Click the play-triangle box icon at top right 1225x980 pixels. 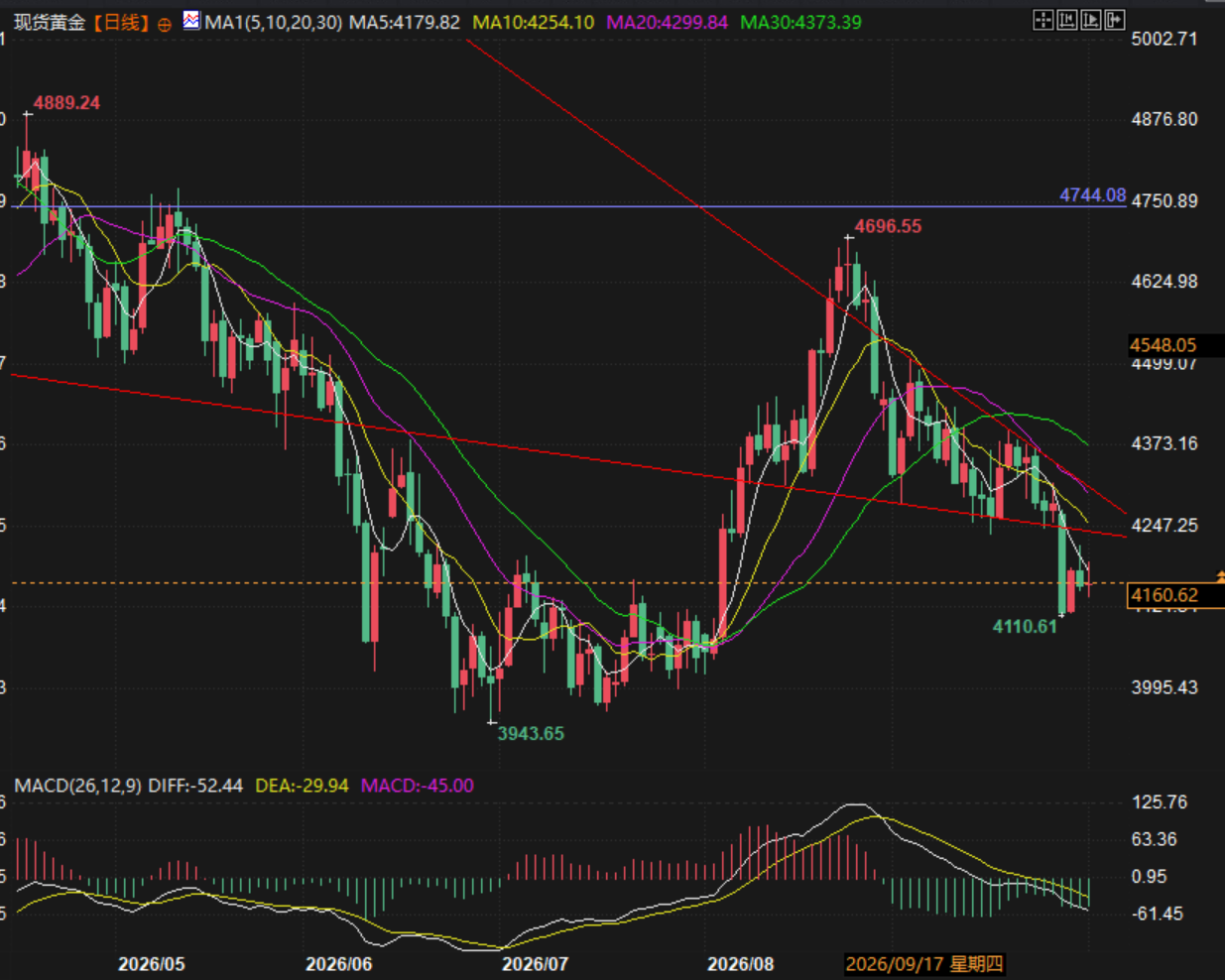tap(1091, 20)
